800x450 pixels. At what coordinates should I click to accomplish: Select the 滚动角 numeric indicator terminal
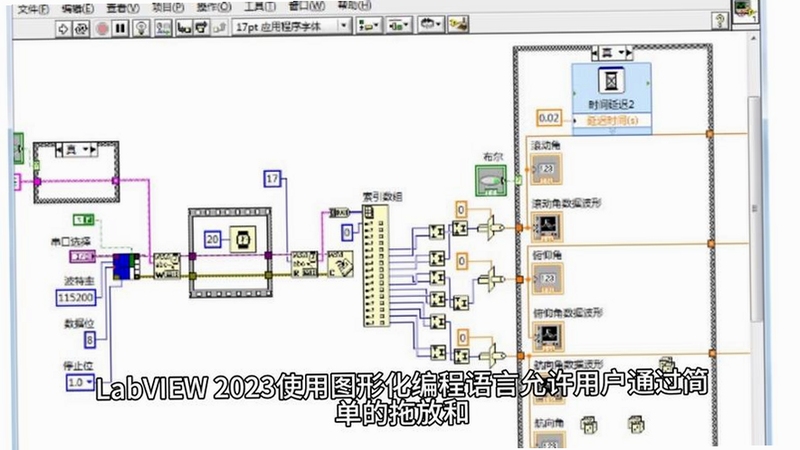[546, 169]
